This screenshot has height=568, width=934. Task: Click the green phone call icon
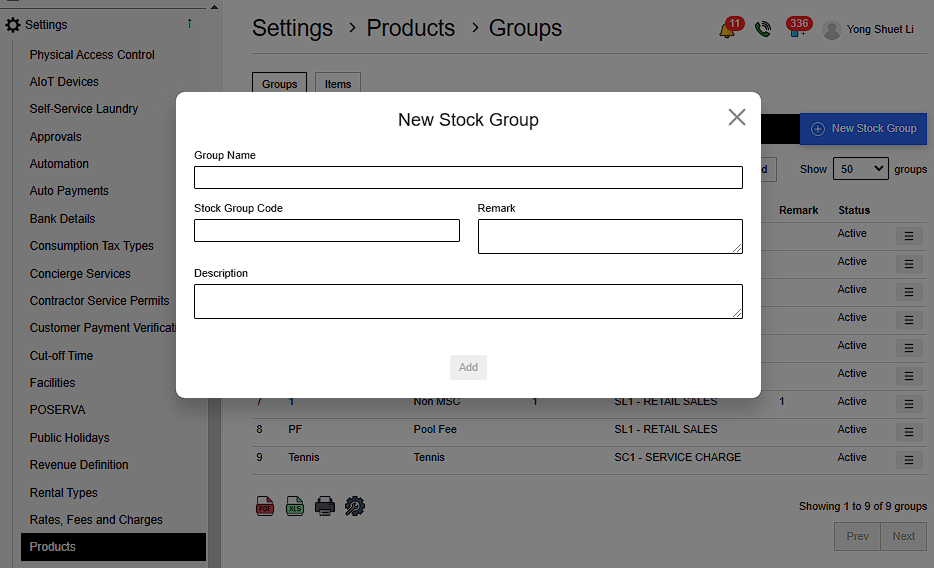coord(763,30)
